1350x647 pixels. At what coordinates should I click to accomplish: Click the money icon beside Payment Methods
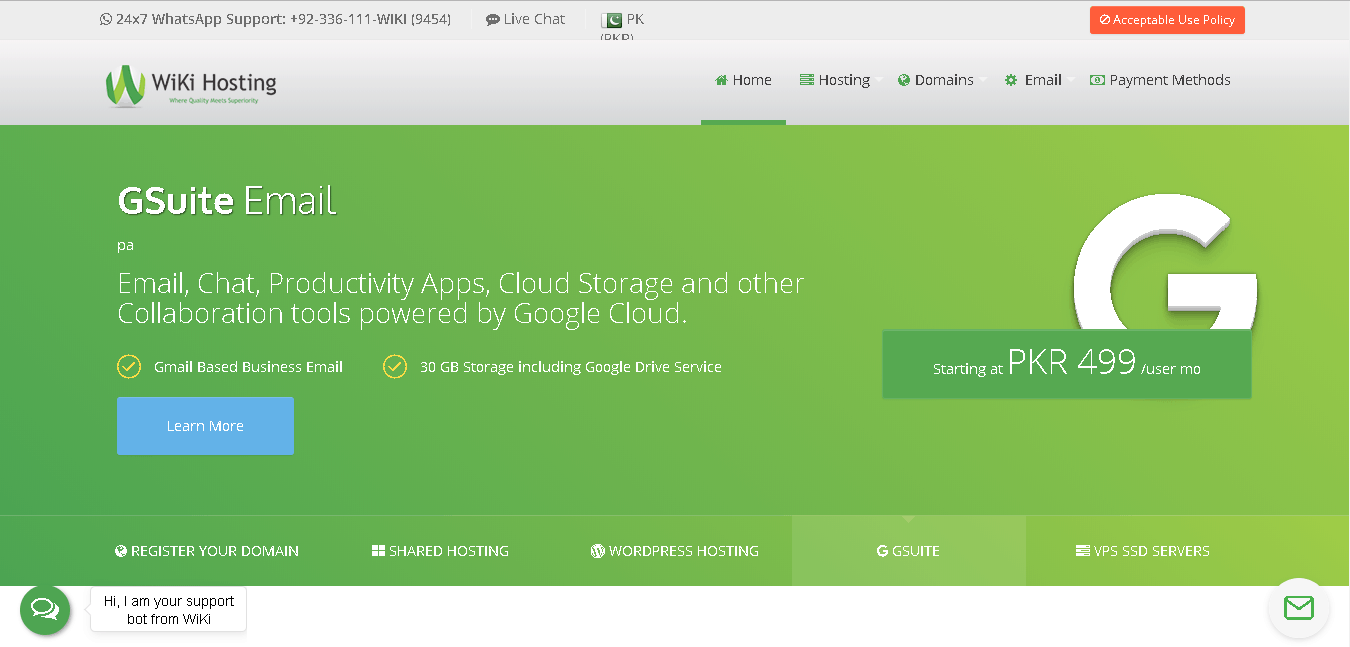click(x=1097, y=80)
